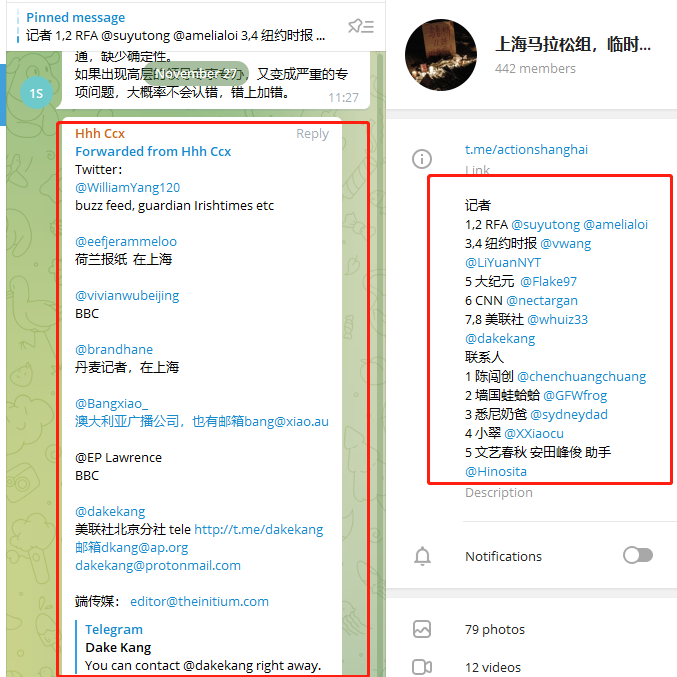677x677 pixels.
Task: Click the 442 members count
Action: [535, 69]
